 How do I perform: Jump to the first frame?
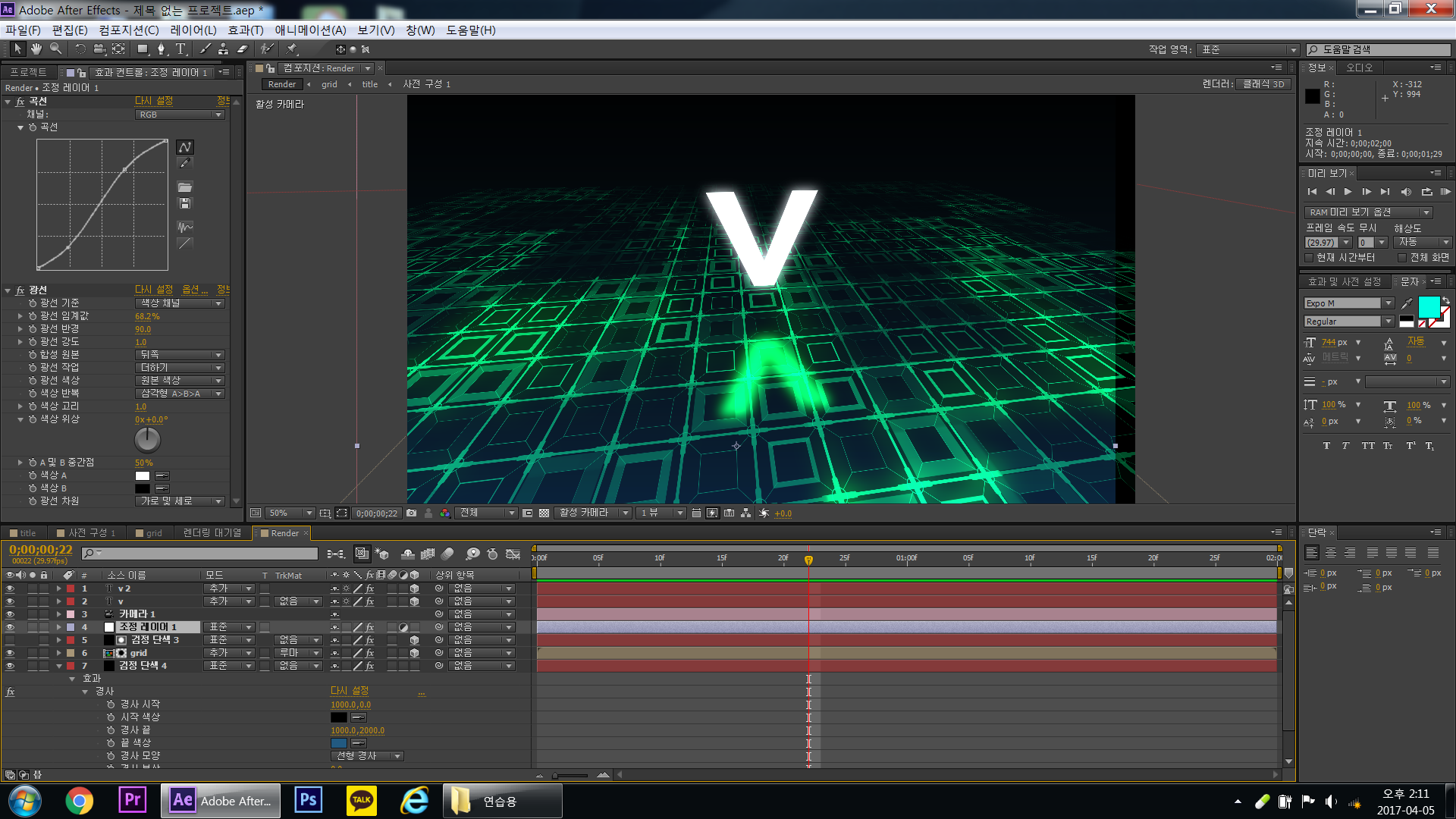point(1312,192)
